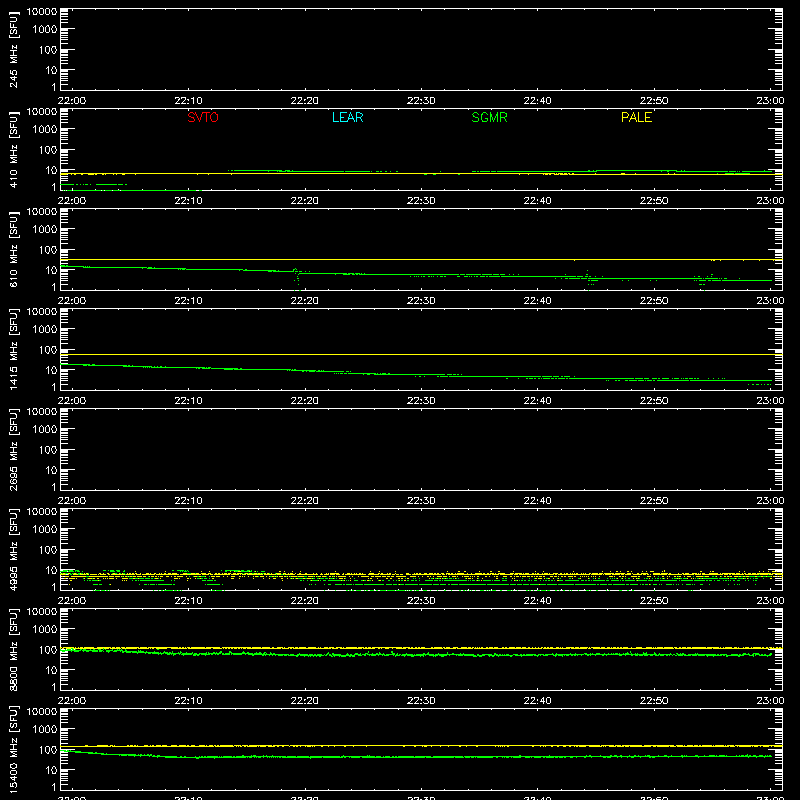Image resolution: width=800 pixels, height=800 pixels.
Task: Click 22:00 tick under the 245 MHz panel
Action: click(x=71, y=101)
